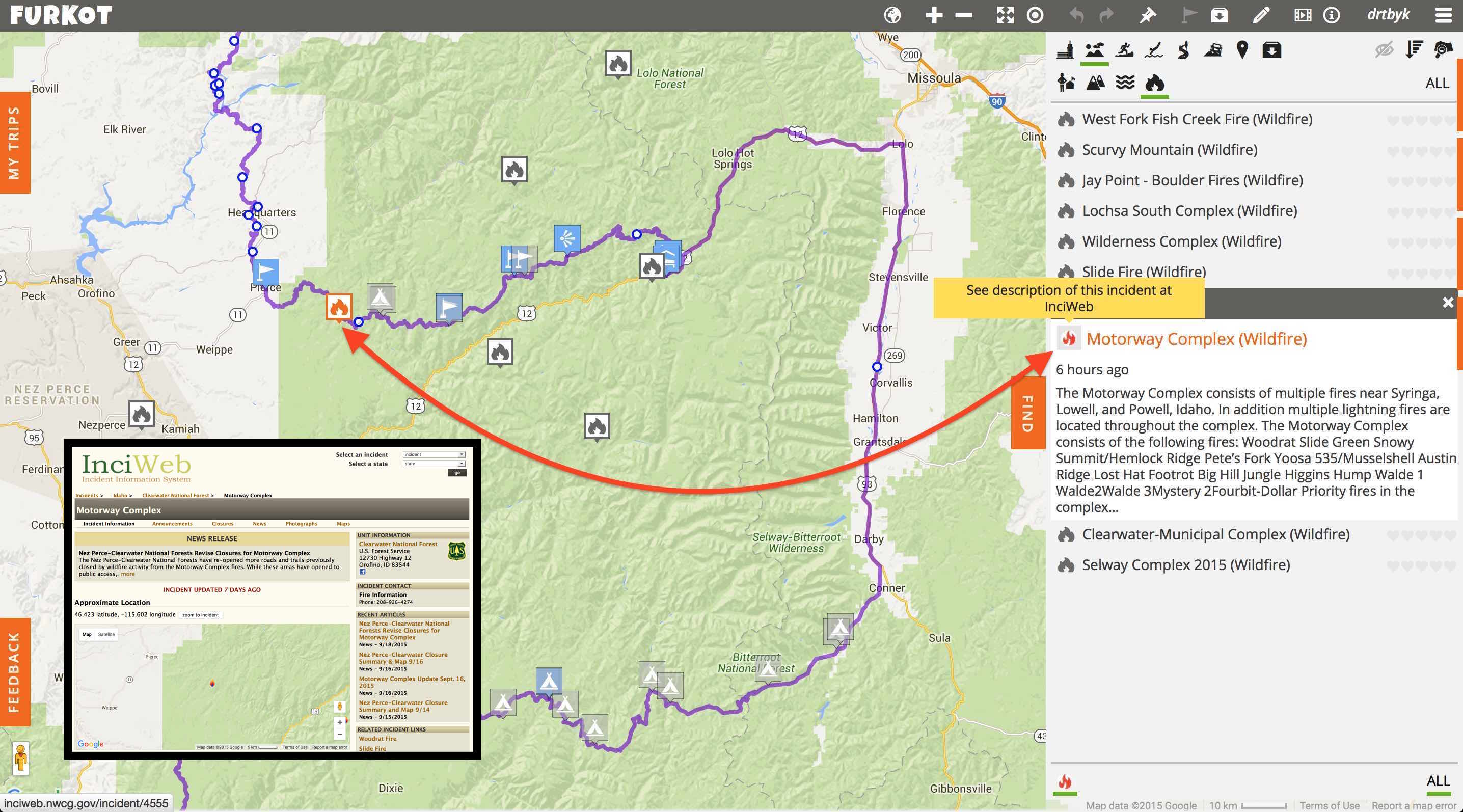Click the undo arrow in top toolbar

(1076, 15)
